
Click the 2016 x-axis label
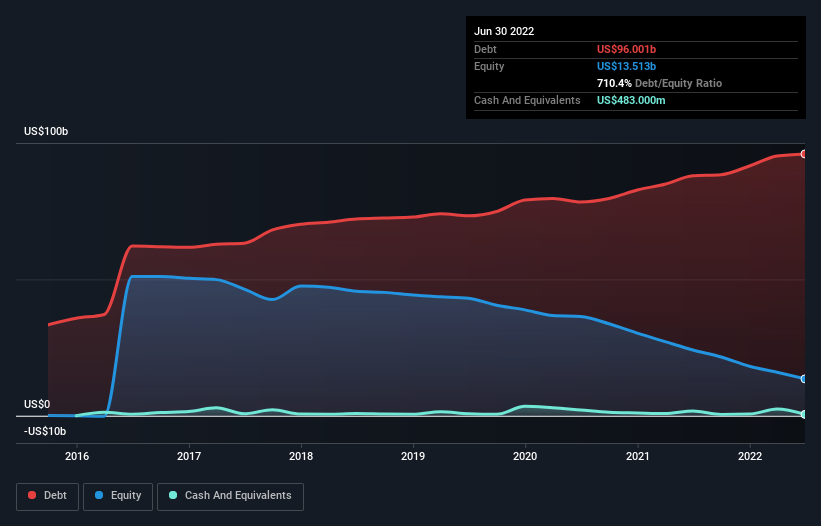pos(77,456)
